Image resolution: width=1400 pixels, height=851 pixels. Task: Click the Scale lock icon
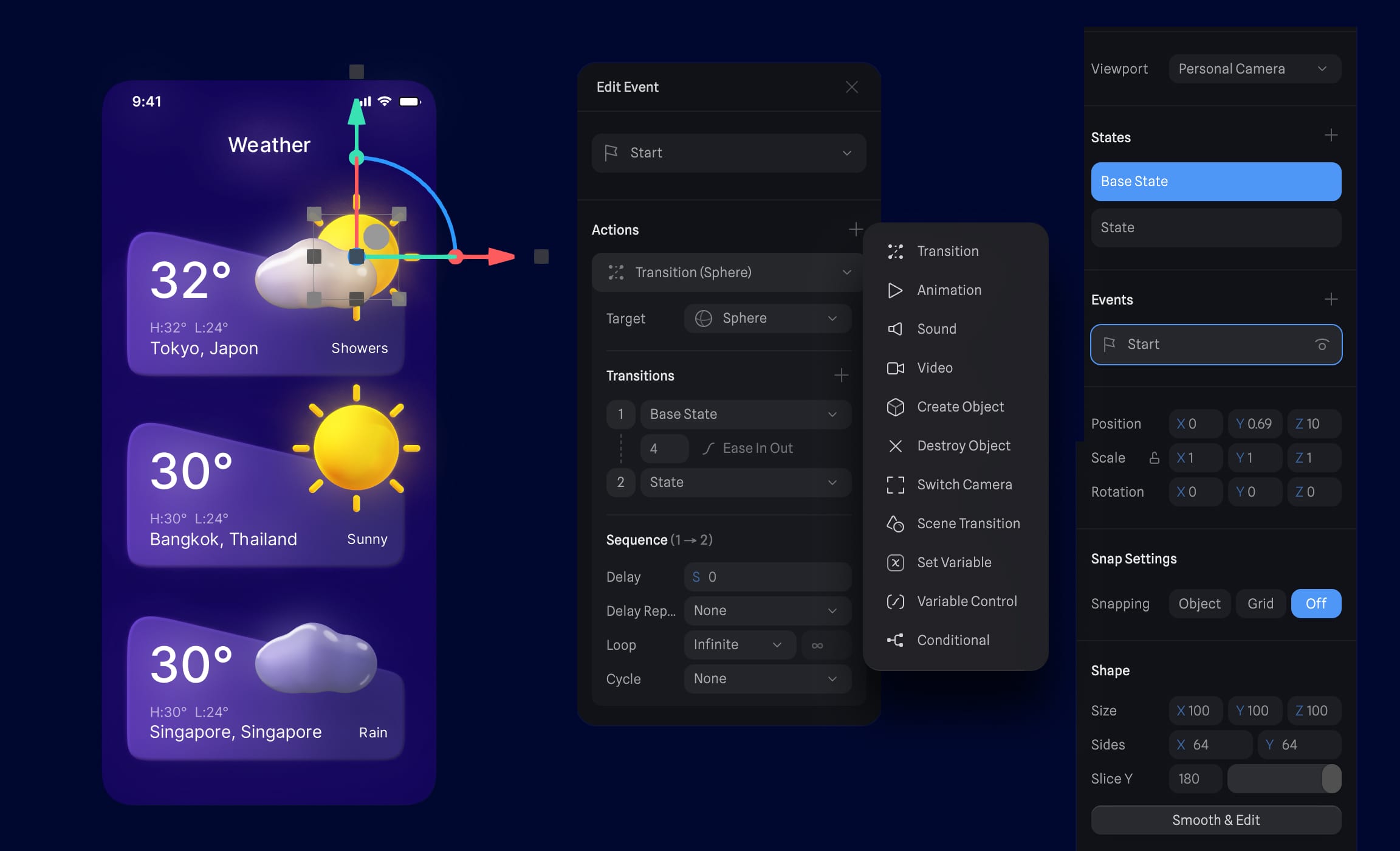[x=1154, y=458]
